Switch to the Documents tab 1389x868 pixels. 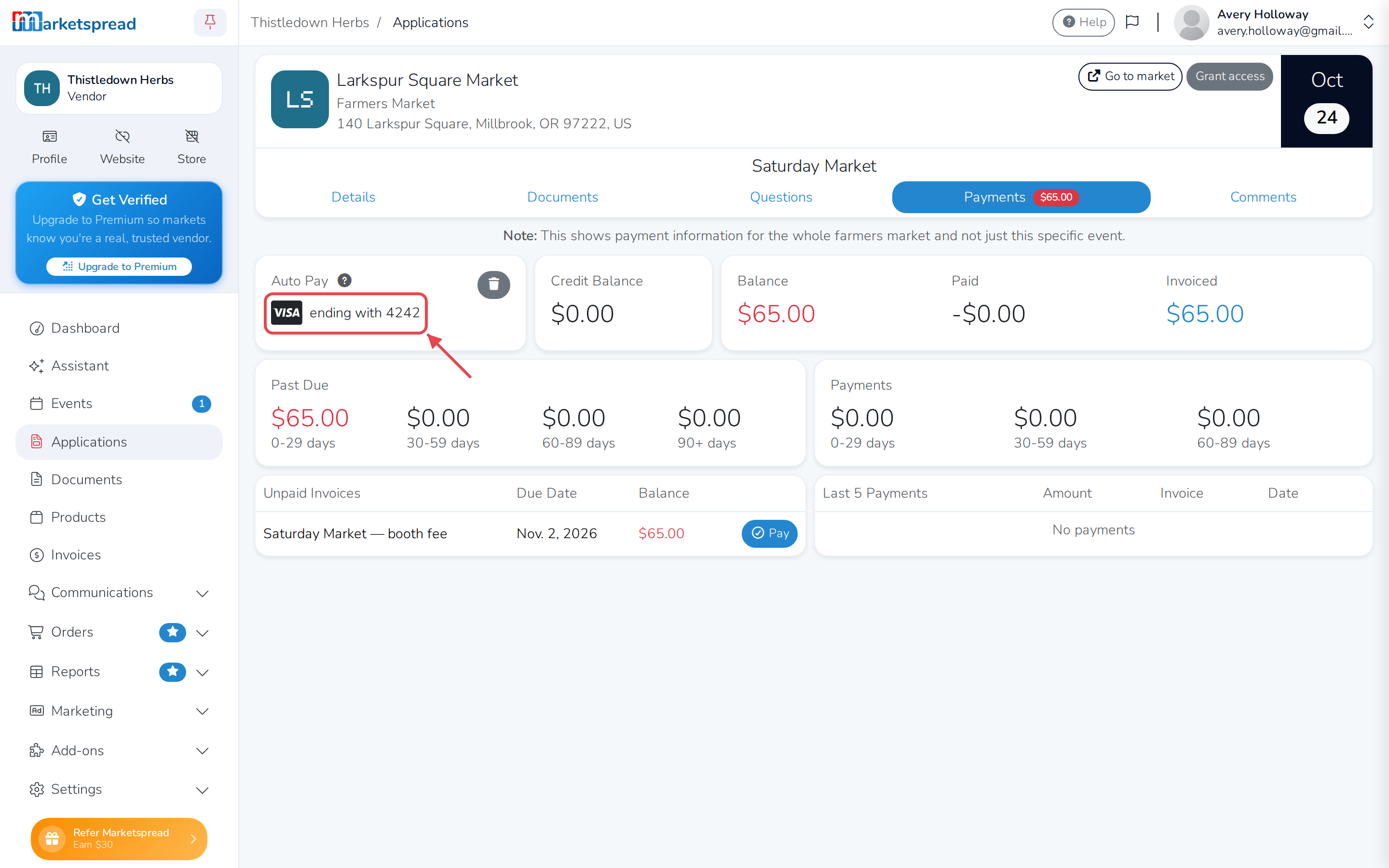(x=562, y=197)
